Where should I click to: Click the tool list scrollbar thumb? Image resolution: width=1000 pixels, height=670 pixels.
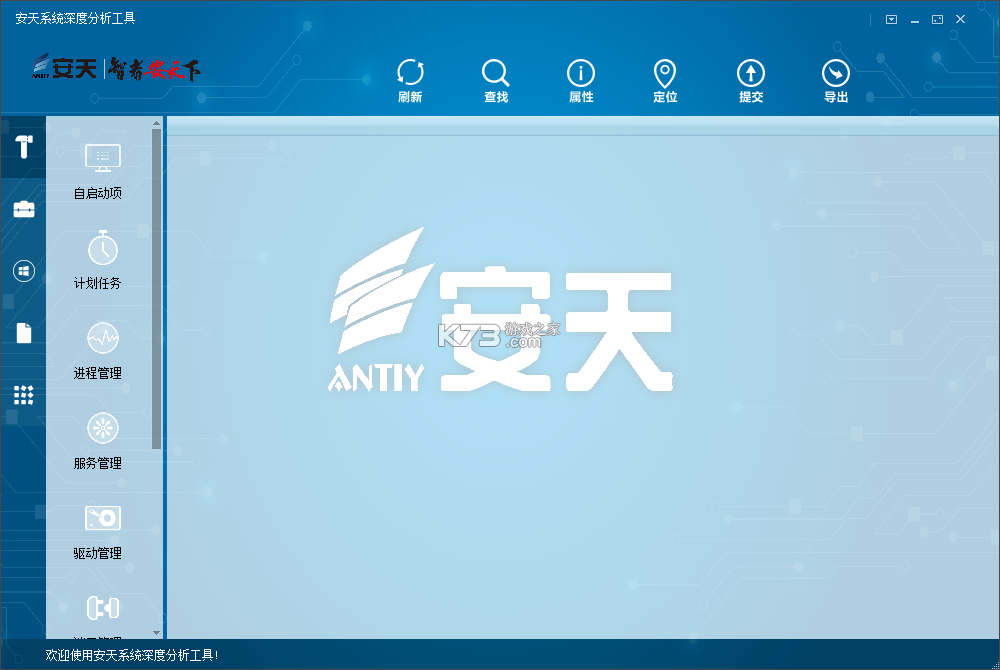pos(156,289)
